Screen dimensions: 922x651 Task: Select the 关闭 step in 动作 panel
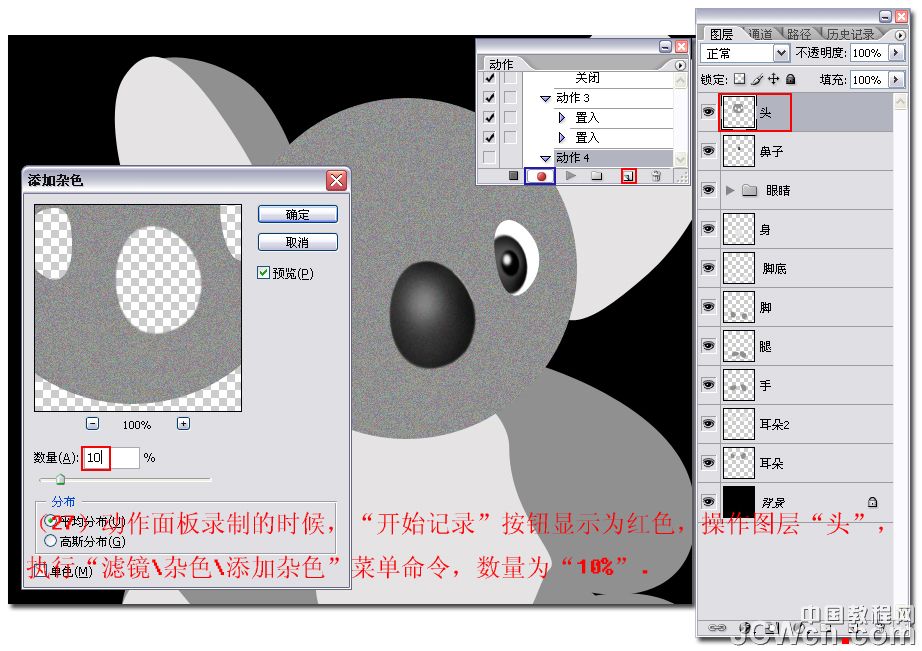tap(587, 78)
